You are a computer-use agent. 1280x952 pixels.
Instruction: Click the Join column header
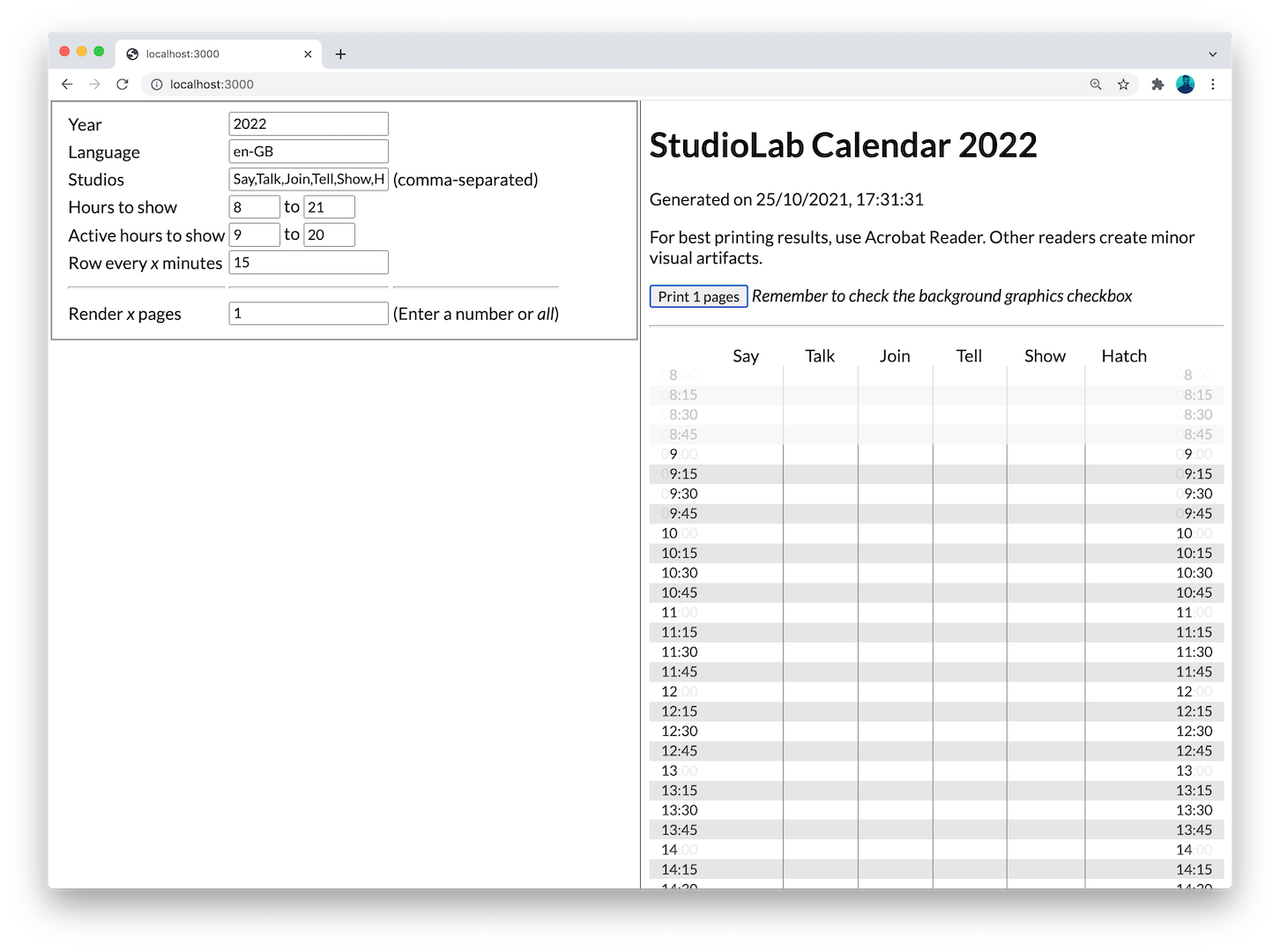pyautogui.click(x=895, y=356)
